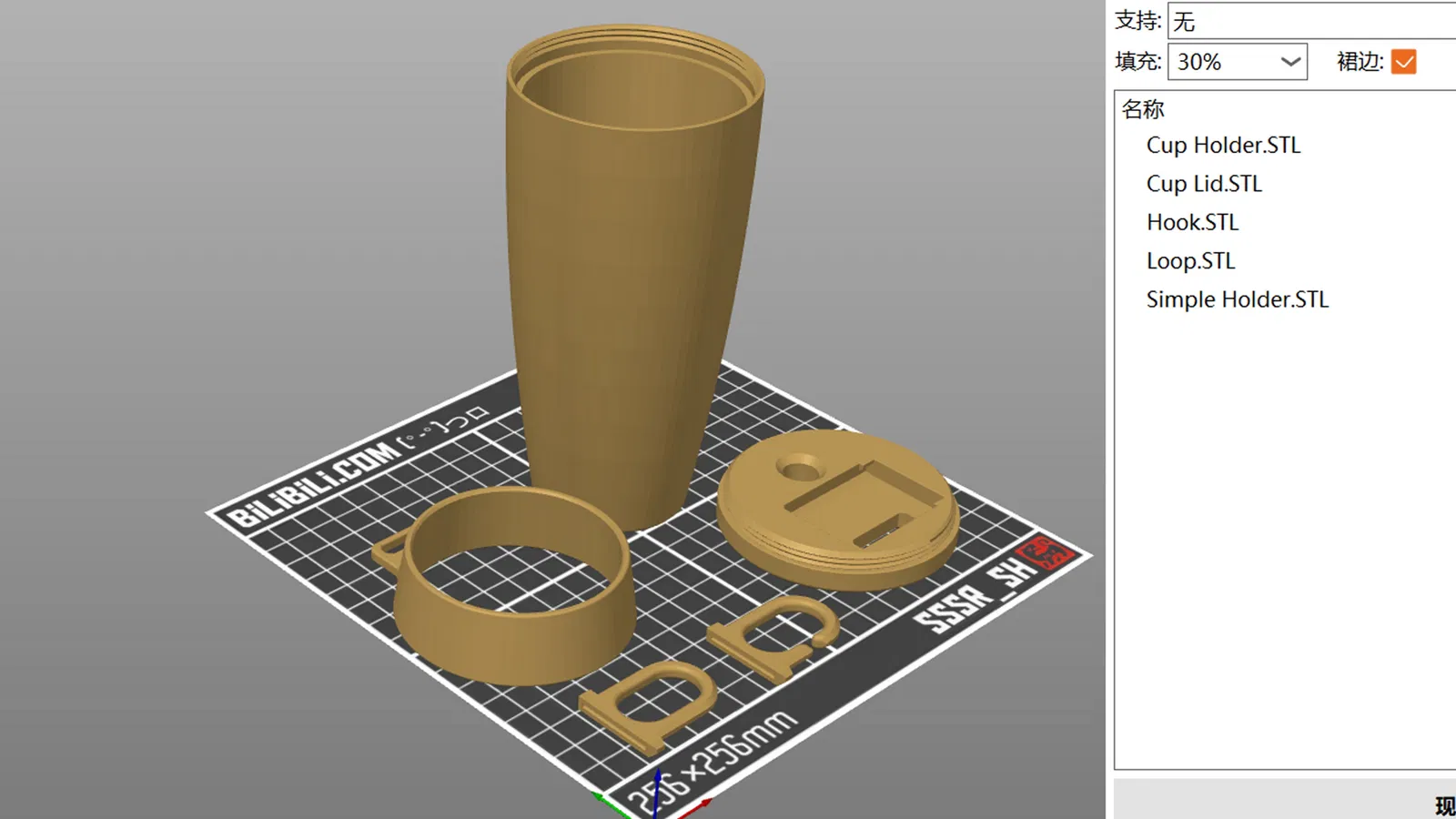This screenshot has height=819, width=1456.
Task: Select Loop.STL in the list
Action: 1190,261
